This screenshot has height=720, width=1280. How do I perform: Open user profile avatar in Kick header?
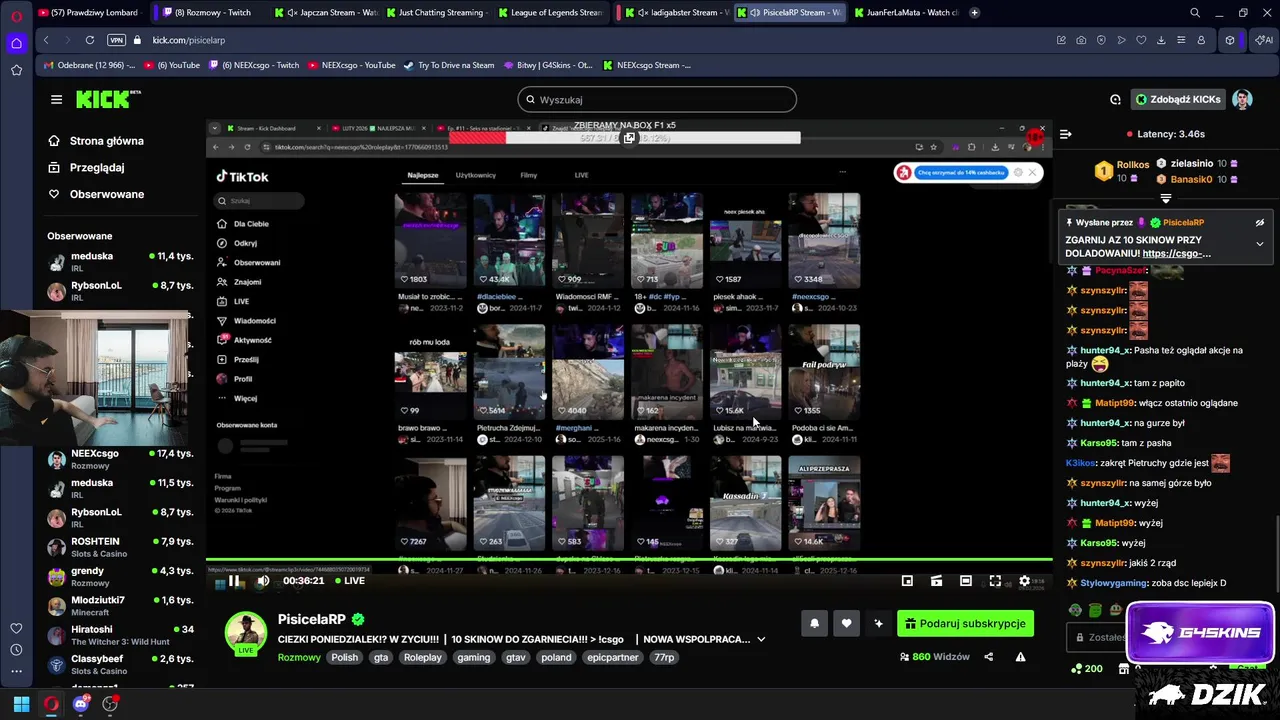click(1242, 99)
